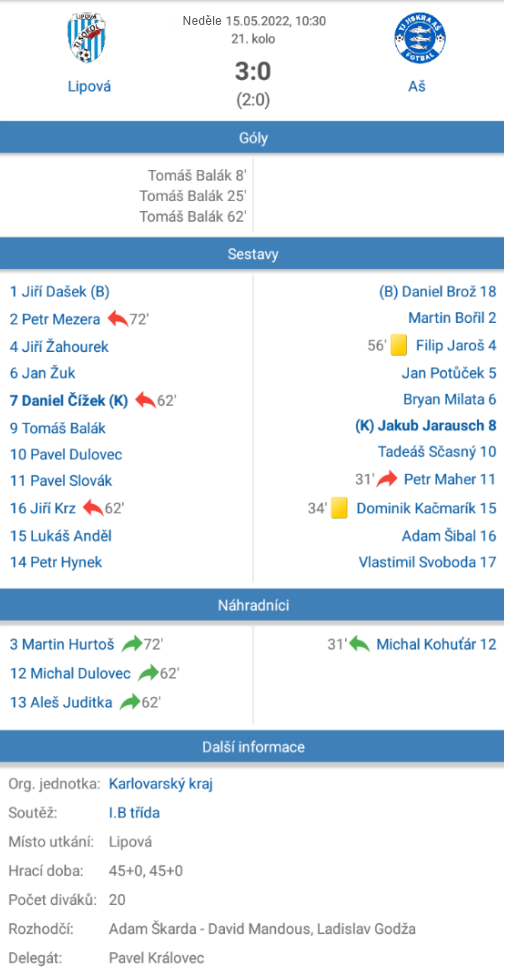Click the Další informace section header
Image resolution: width=505 pixels, height=977 pixels.
252,746
